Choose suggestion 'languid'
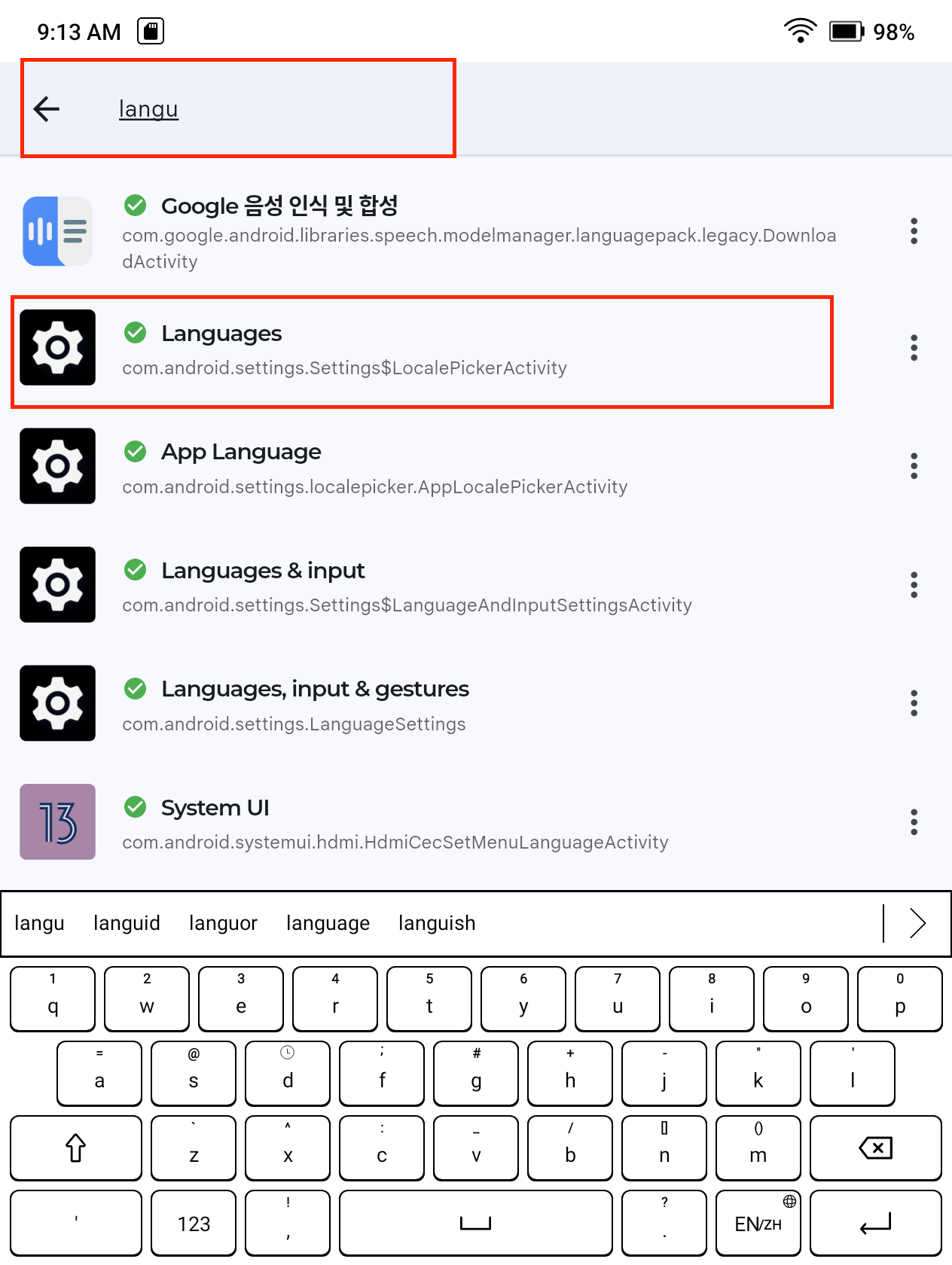The width and height of the screenshot is (952, 1265). point(127,923)
